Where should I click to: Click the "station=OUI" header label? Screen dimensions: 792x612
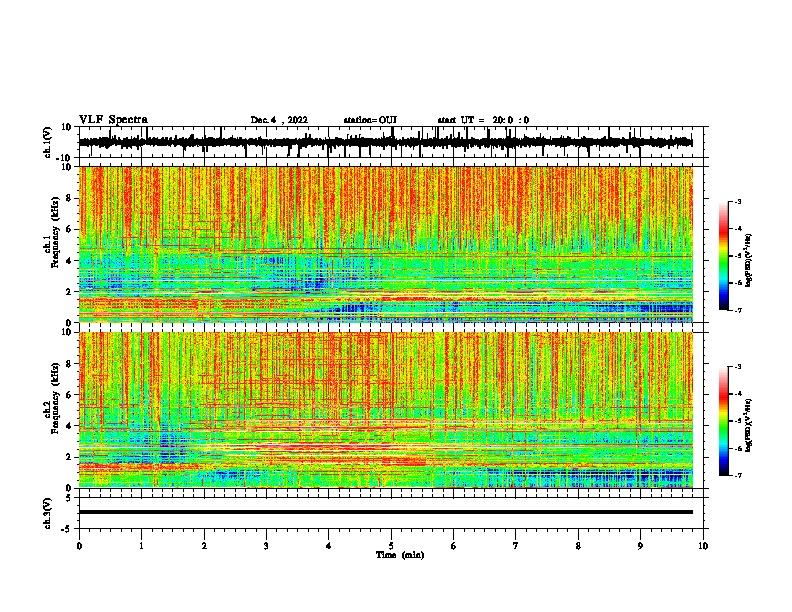(x=370, y=120)
